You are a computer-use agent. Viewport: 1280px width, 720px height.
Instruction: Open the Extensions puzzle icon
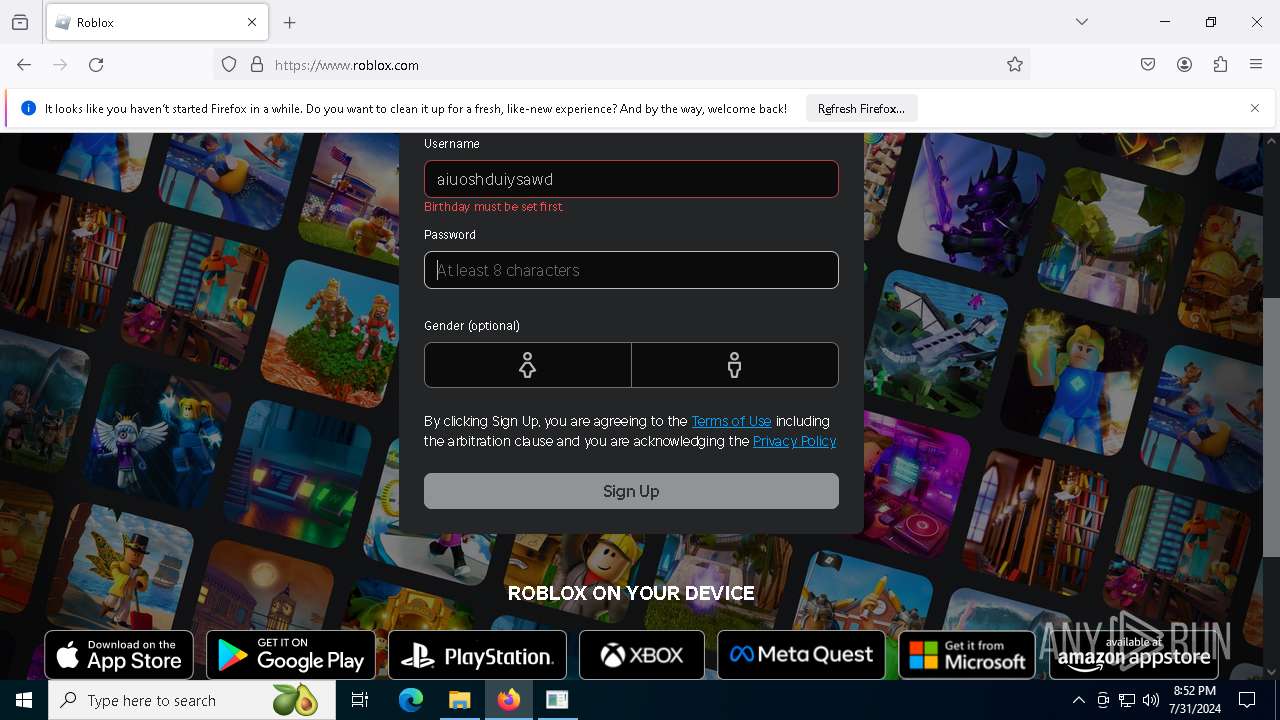click(1220, 65)
